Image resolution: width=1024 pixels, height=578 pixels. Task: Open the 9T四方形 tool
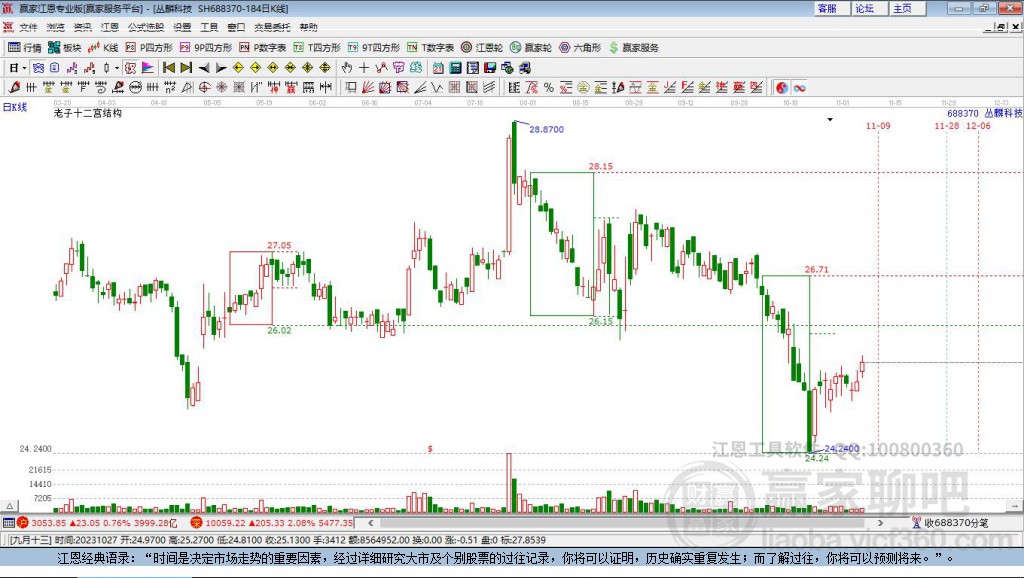pyautogui.click(x=374, y=48)
